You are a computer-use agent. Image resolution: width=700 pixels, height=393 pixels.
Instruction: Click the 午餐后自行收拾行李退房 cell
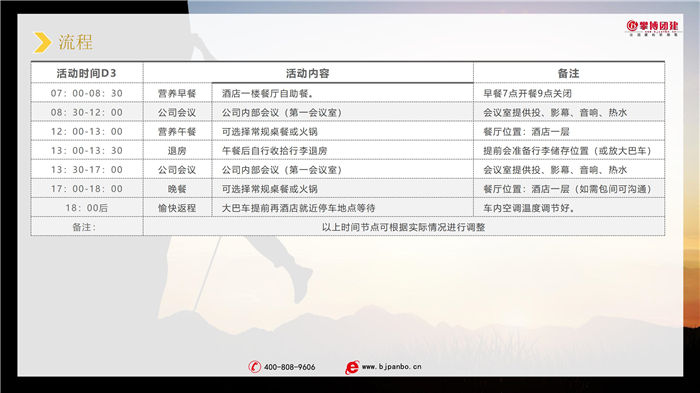click(342, 151)
